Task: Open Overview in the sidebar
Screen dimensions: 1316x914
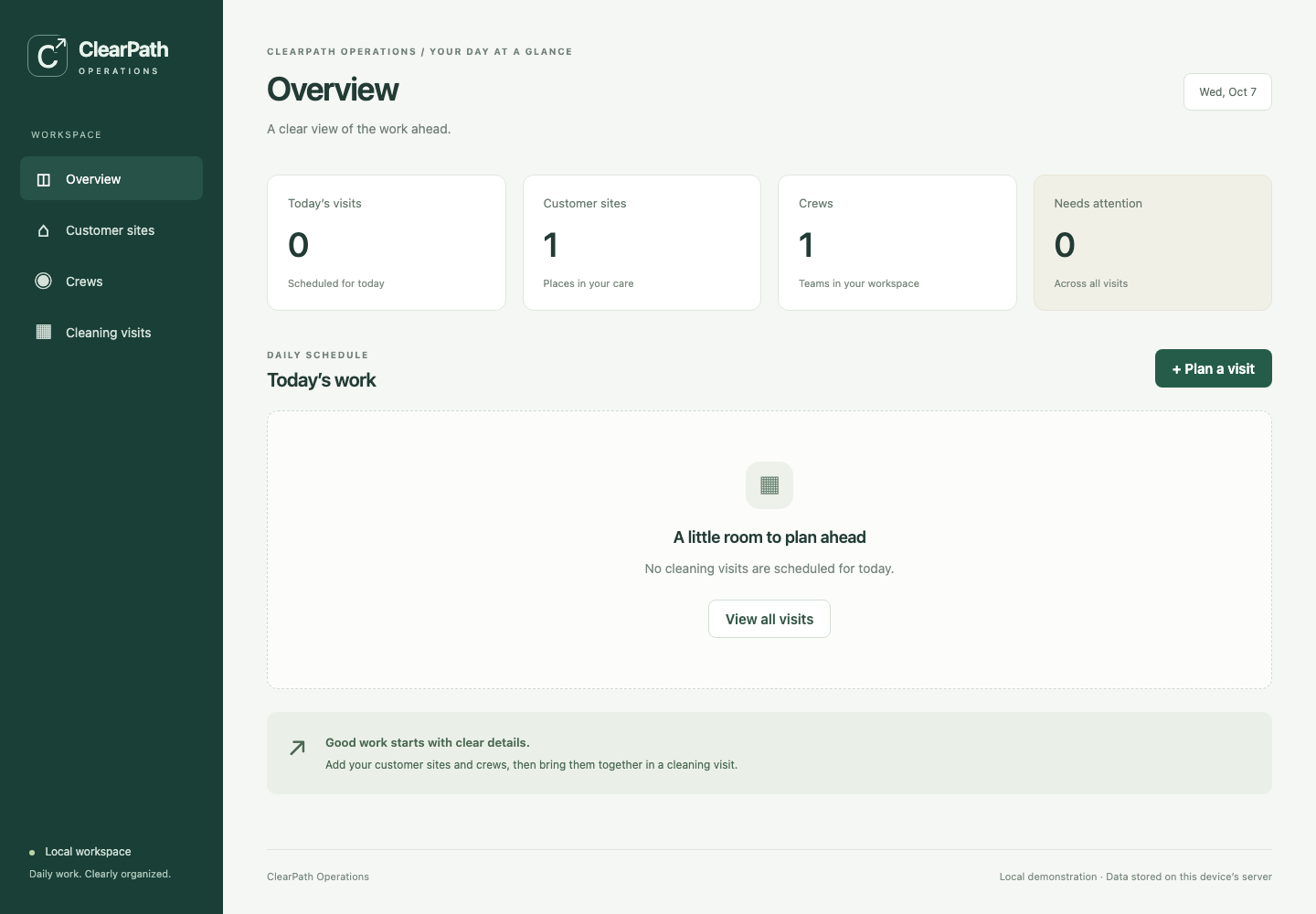Action: (x=111, y=178)
